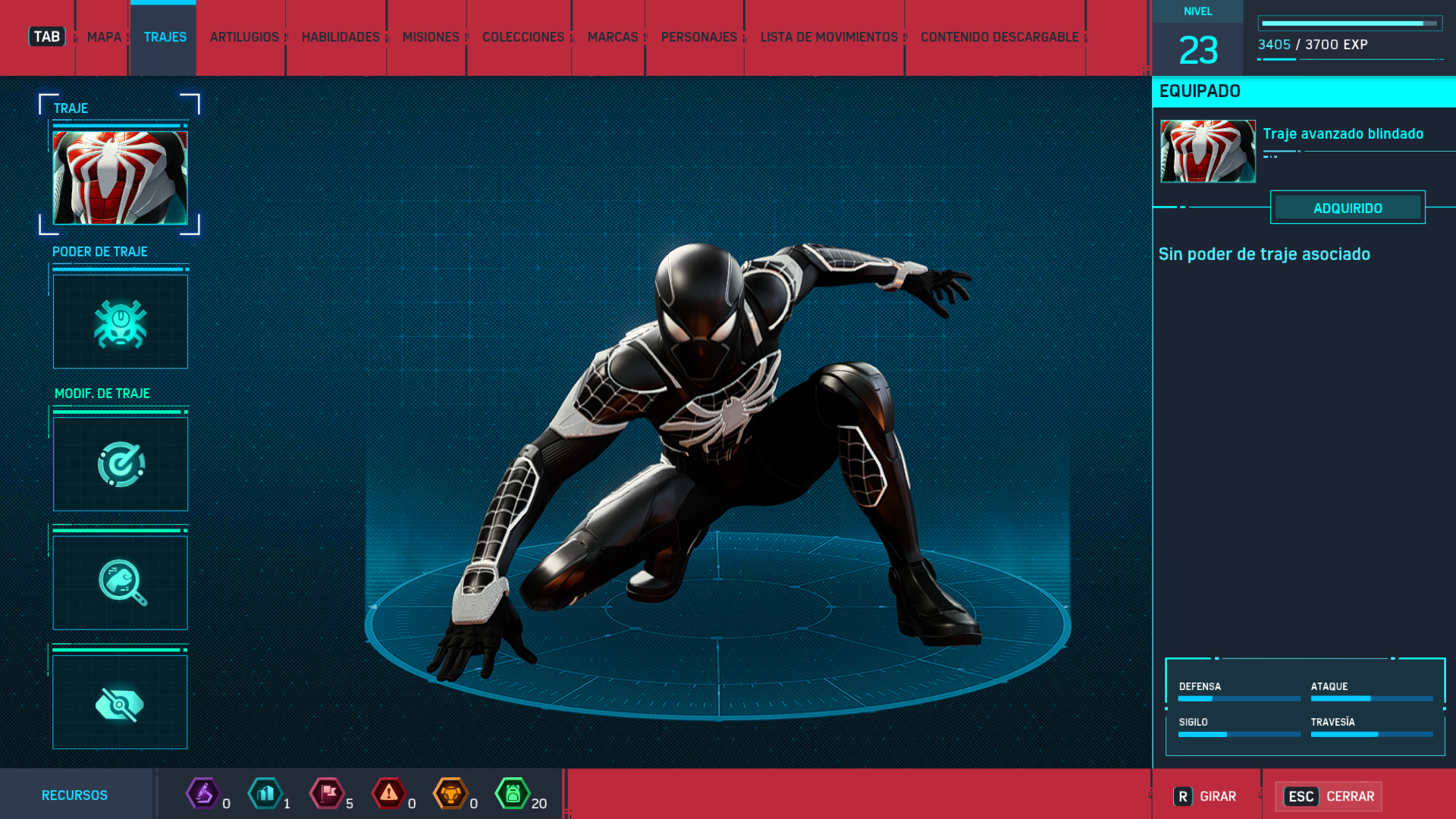The width and height of the screenshot is (1456, 819).
Task: Select the third suit mod hidden-eye icon
Action: tap(121, 702)
